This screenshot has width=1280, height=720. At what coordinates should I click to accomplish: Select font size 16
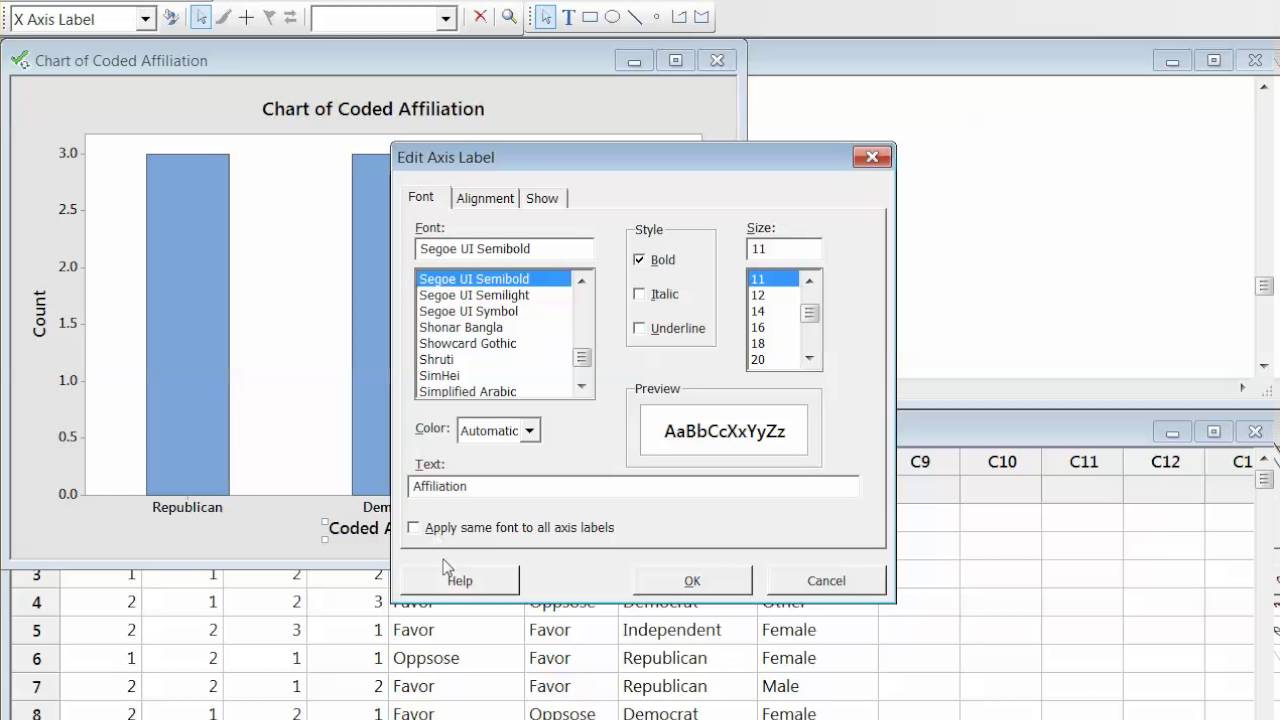pyautogui.click(x=773, y=327)
